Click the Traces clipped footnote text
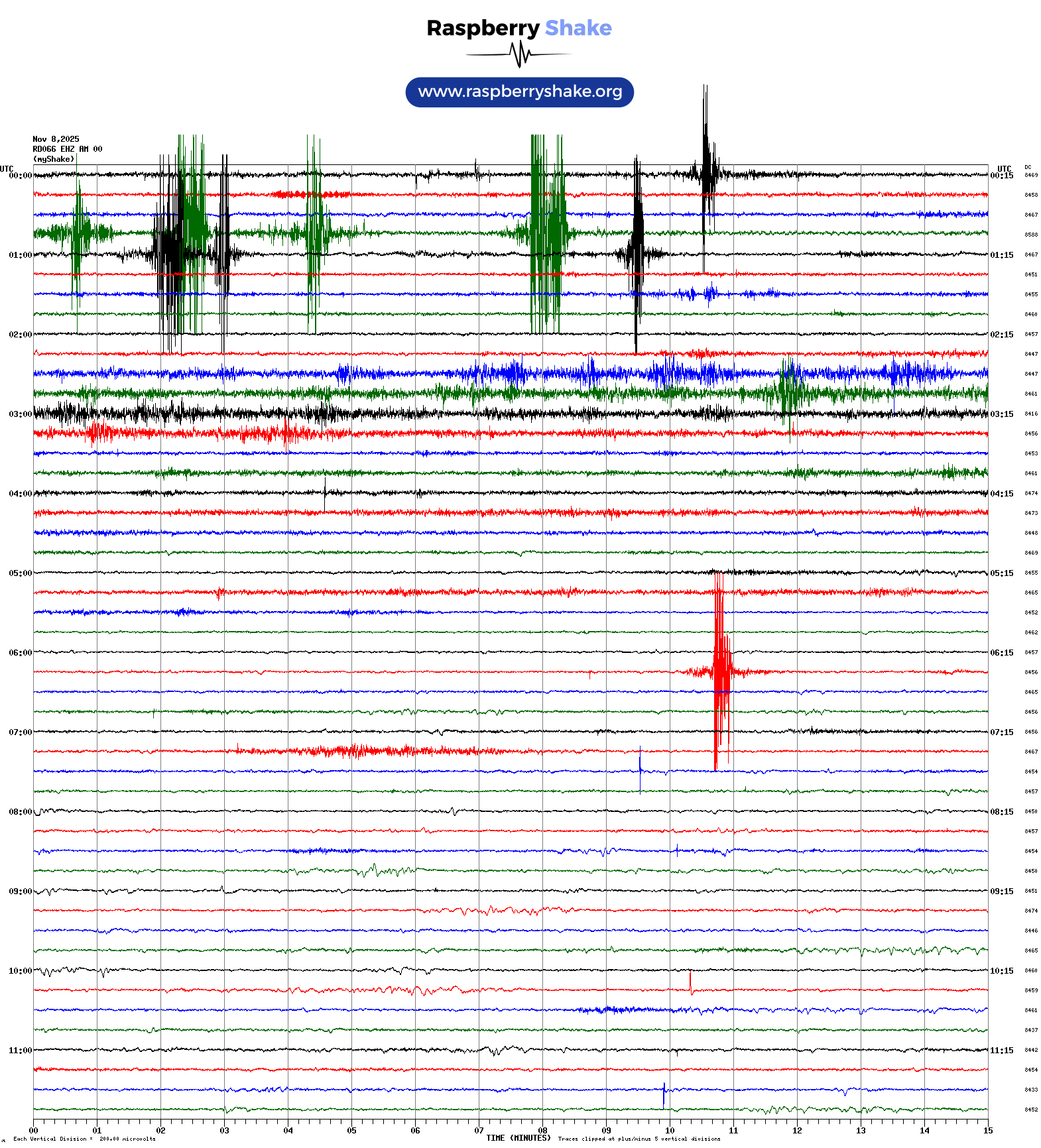Screen dimensions: 1041x1148 (x=639, y=1139)
